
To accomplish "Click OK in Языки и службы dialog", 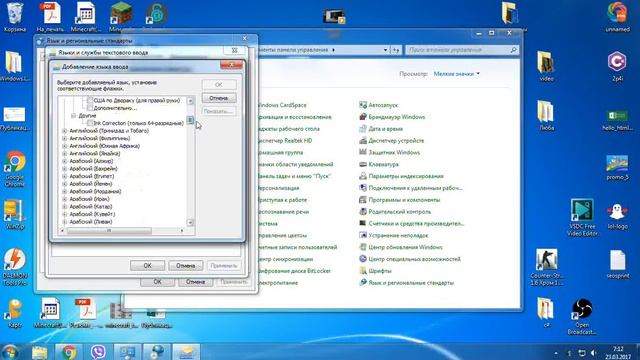I will [147, 266].
